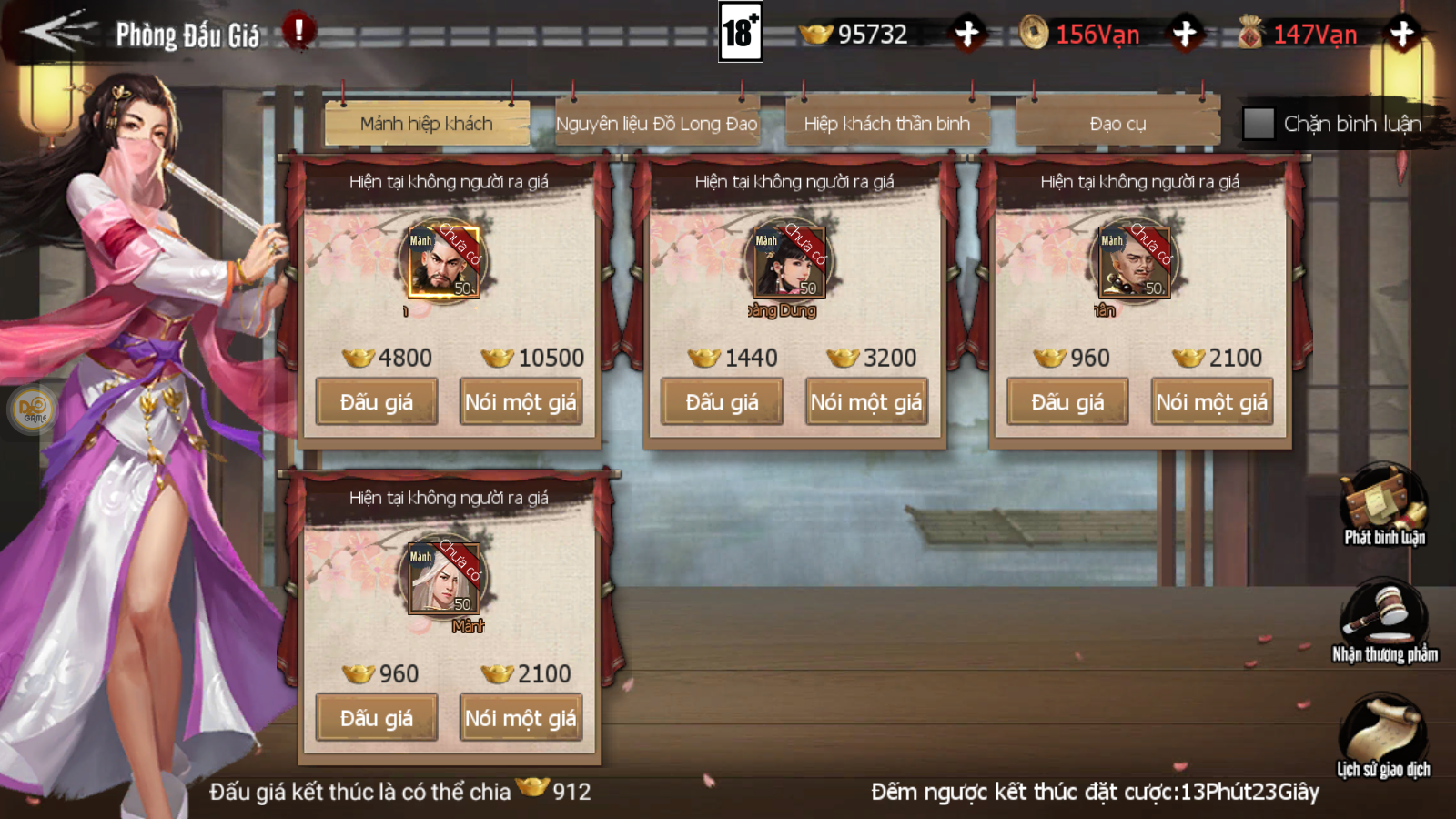Image resolution: width=1456 pixels, height=819 pixels.
Task: Buy out at 3200 with Nói một giá
Action: 866,402
